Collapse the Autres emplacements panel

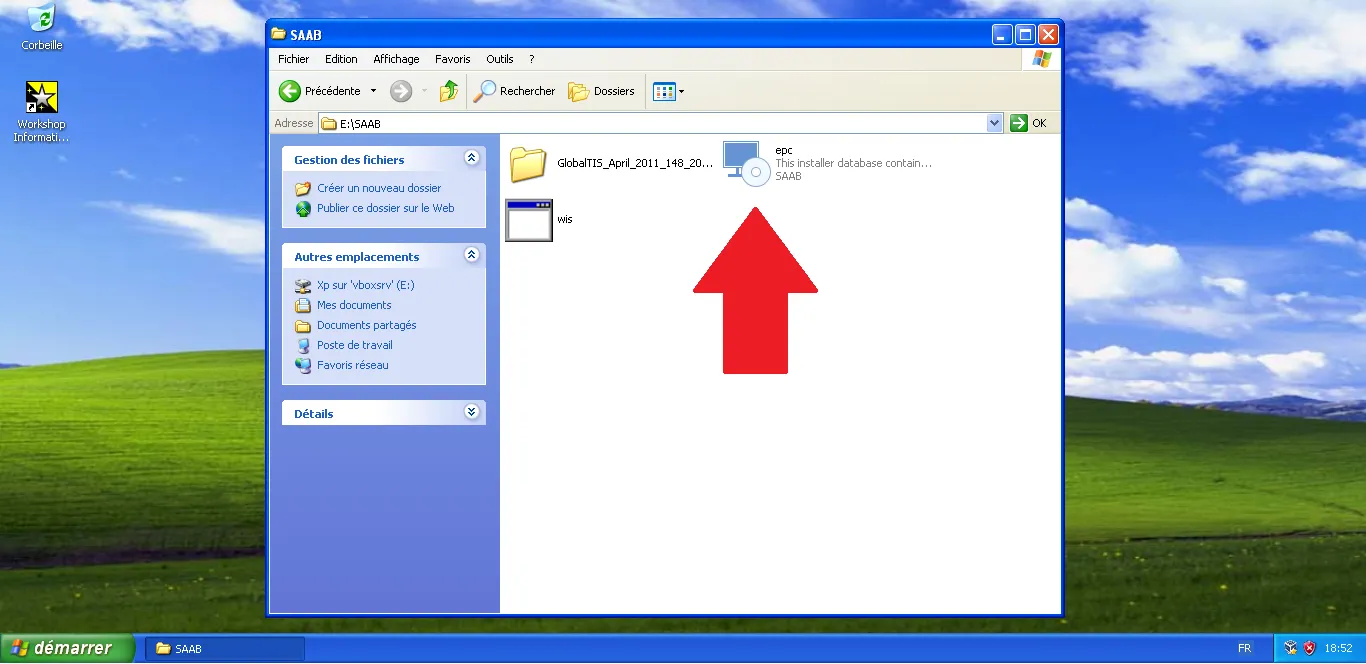(x=471, y=256)
